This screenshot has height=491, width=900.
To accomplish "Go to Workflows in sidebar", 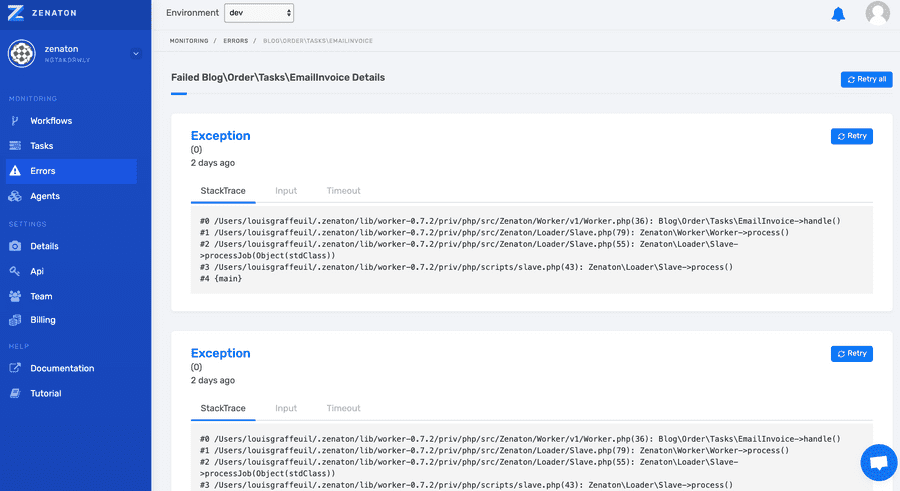I will coord(51,121).
